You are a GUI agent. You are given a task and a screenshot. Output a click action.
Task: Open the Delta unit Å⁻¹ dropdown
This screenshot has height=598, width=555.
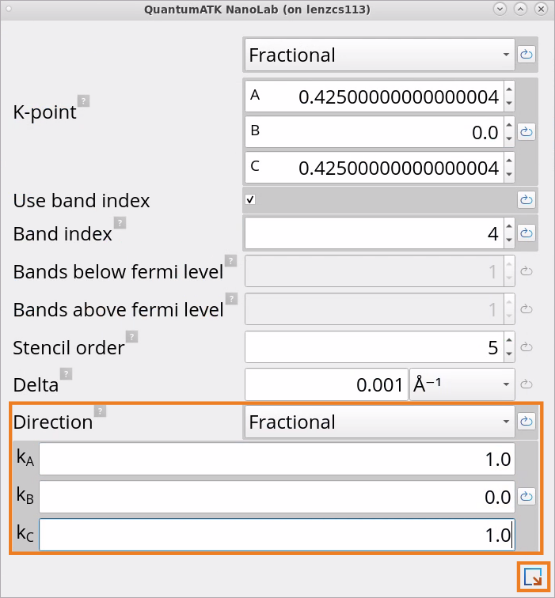[462, 384]
